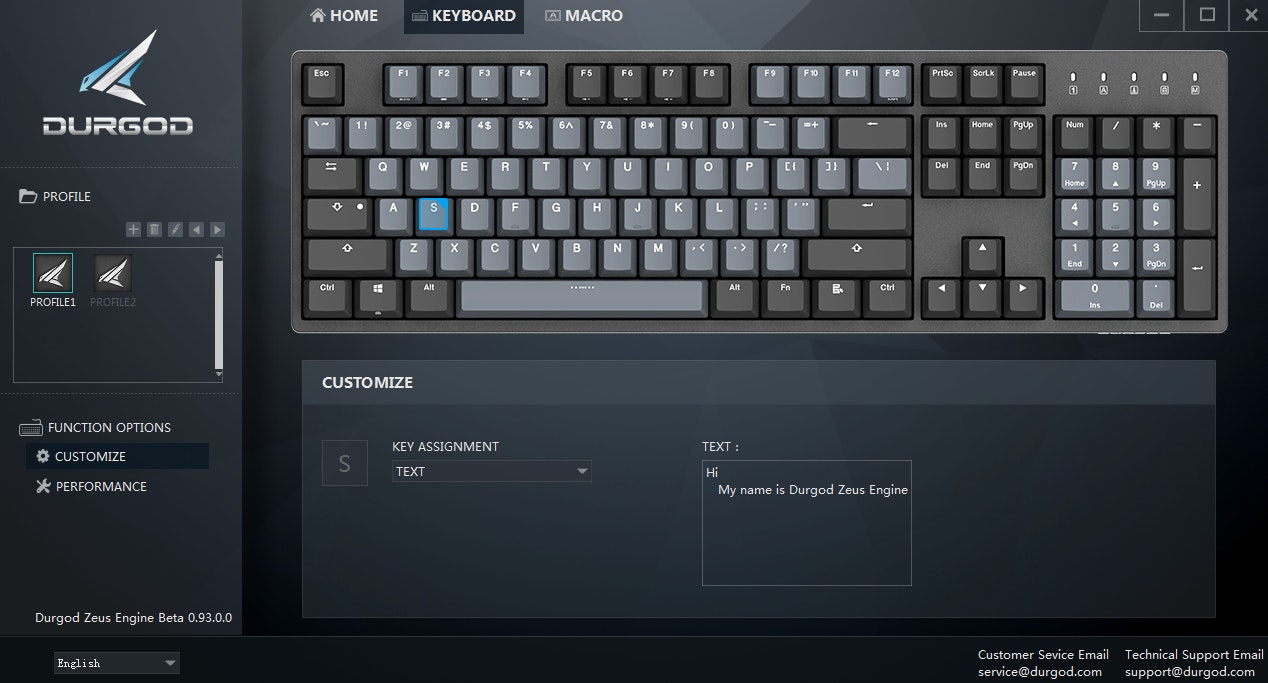Open the English language dropdown

(x=117, y=663)
